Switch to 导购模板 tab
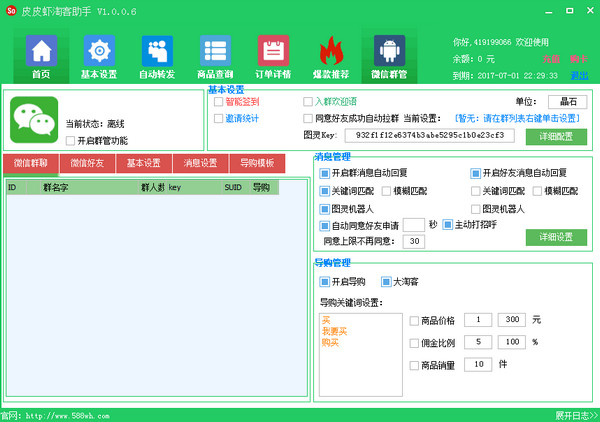 [257, 163]
